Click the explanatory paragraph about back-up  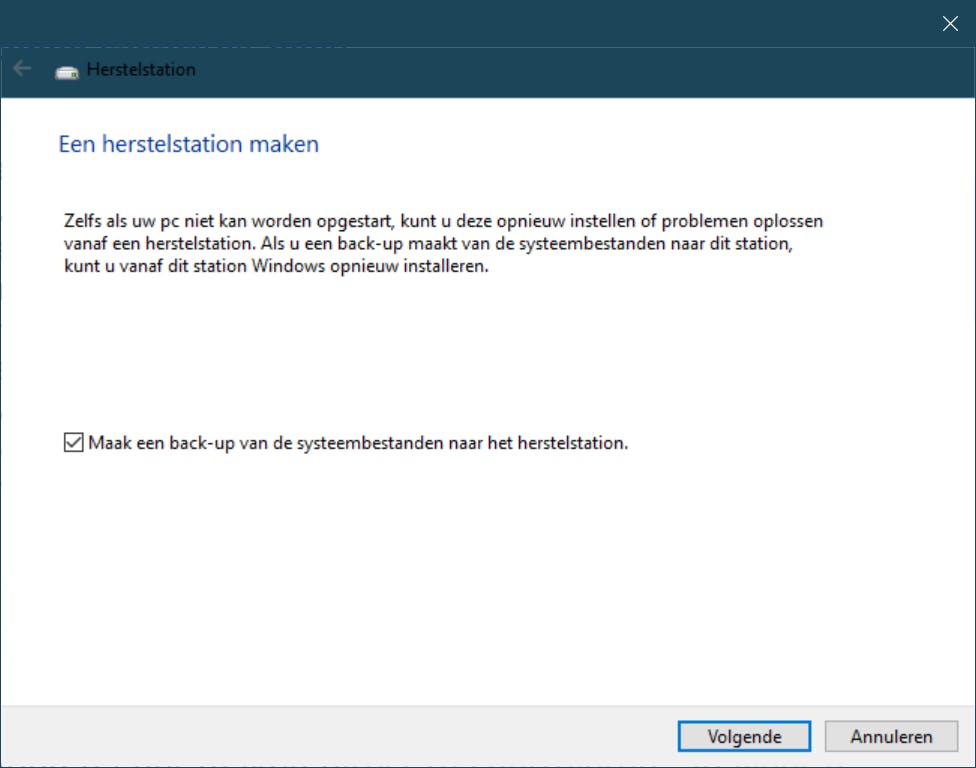[x=440, y=243]
